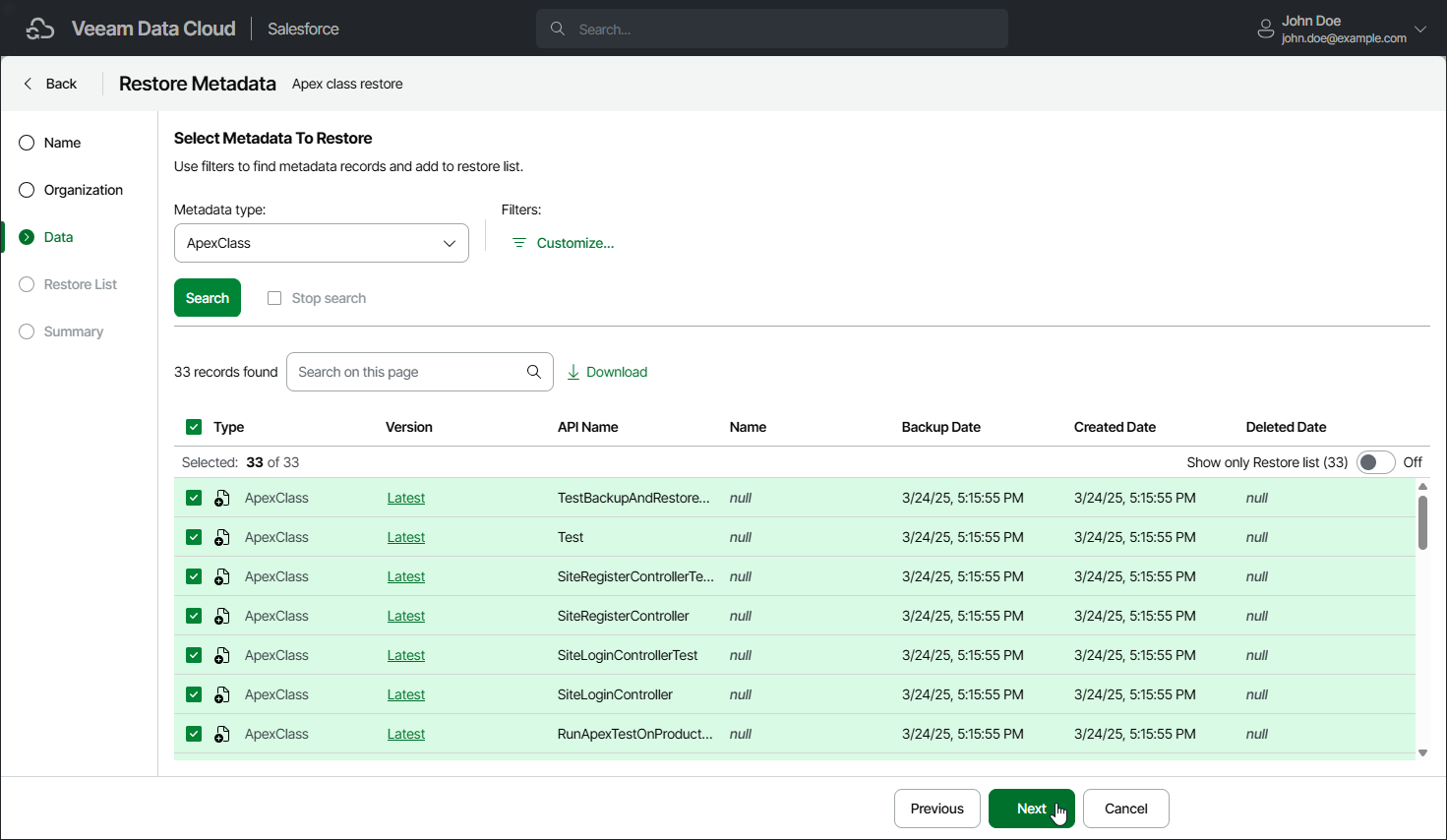The height and width of the screenshot is (840, 1447).
Task: Open Latest version link for SiteLoginControllerTest
Action: pyautogui.click(x=406, y=655)
